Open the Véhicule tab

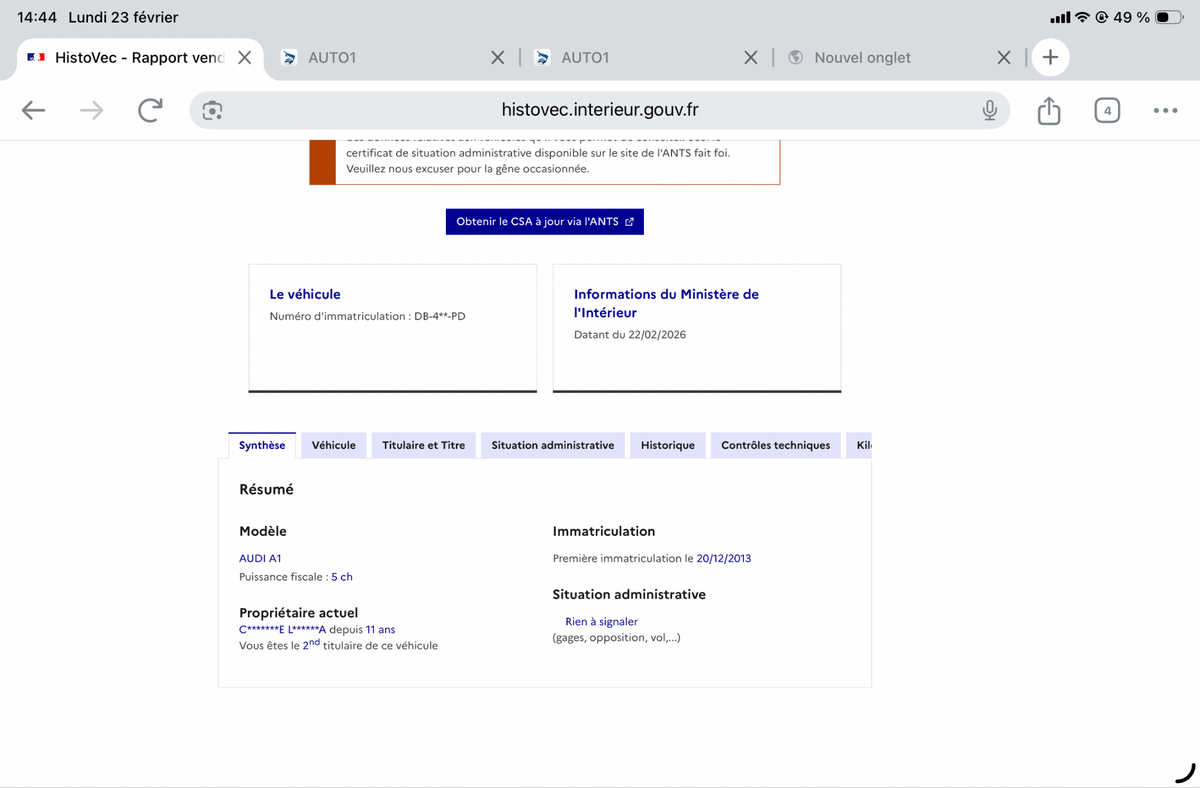[333, 445]
